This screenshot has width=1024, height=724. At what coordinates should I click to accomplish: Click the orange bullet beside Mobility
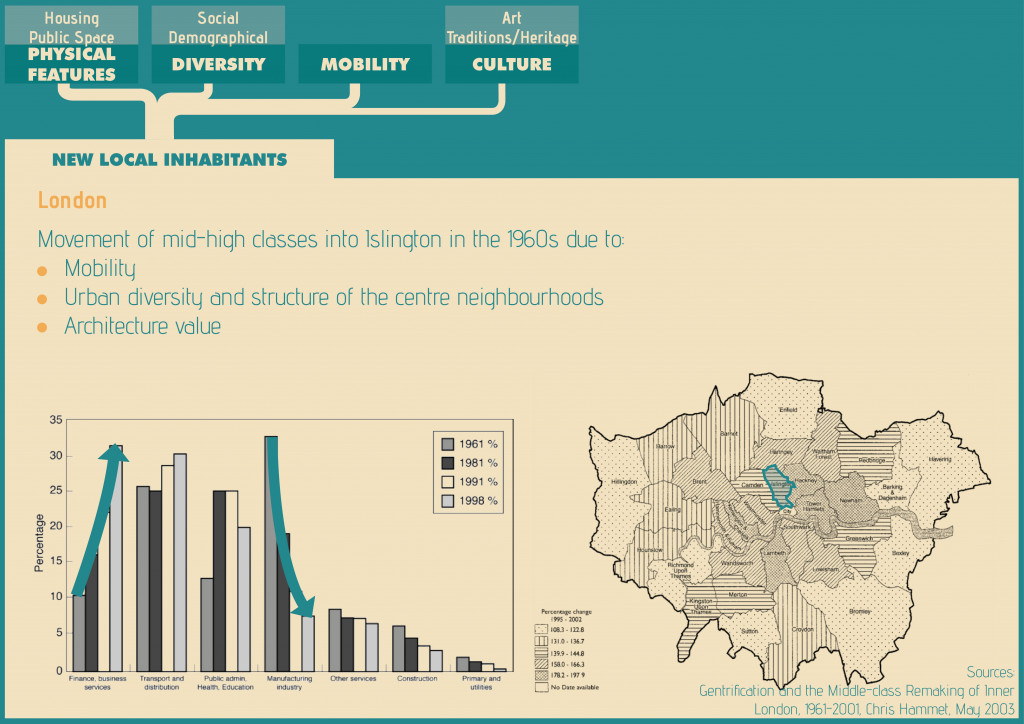coord(42,271)
